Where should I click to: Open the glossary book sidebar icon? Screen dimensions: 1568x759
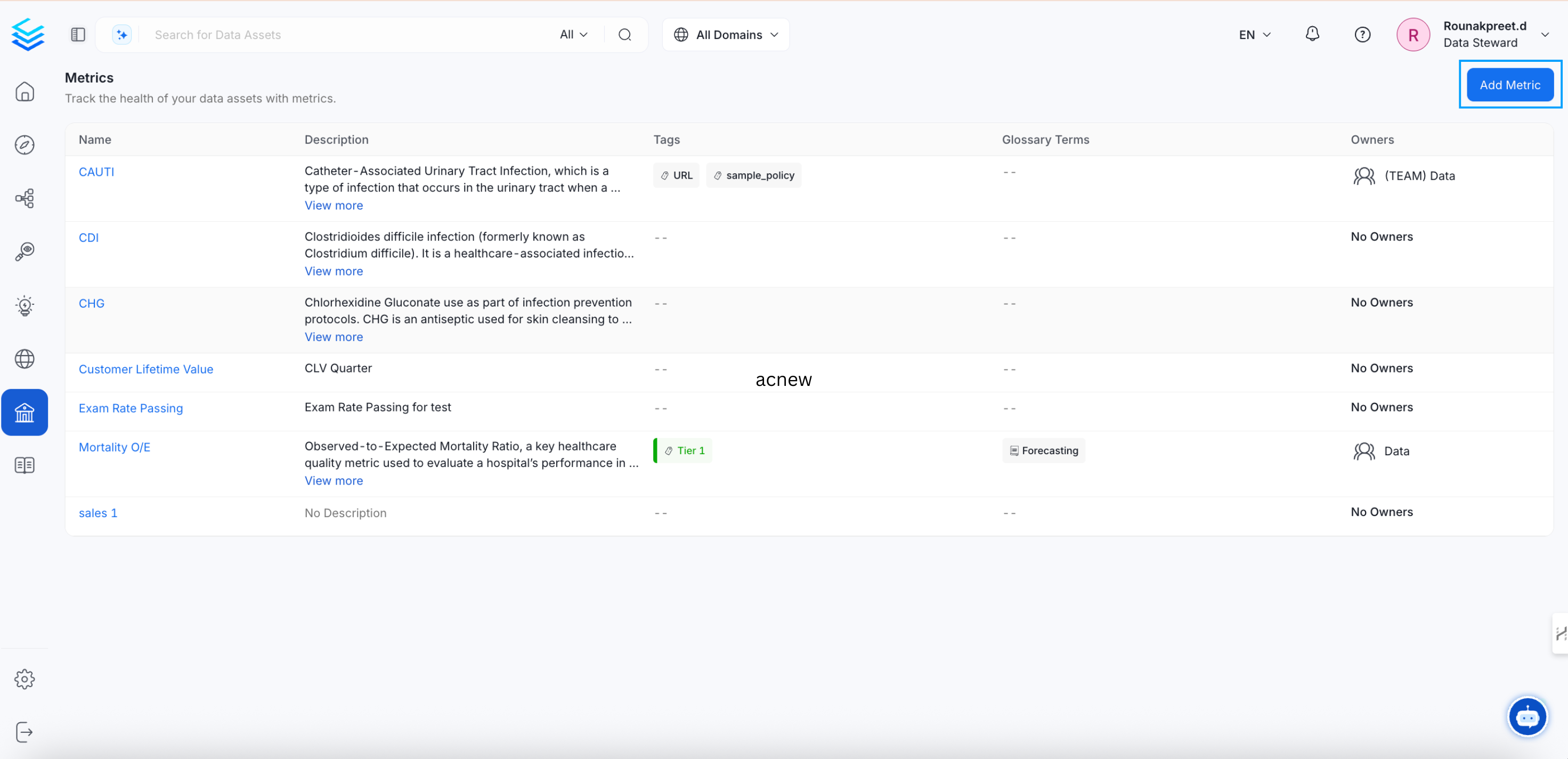coord(25,465)
